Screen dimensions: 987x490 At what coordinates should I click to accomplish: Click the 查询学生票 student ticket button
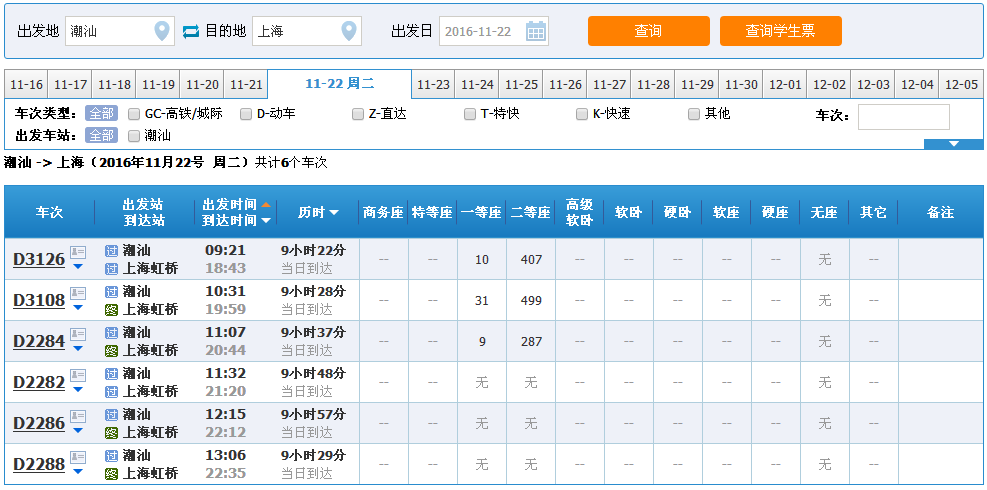coord(781,31)
